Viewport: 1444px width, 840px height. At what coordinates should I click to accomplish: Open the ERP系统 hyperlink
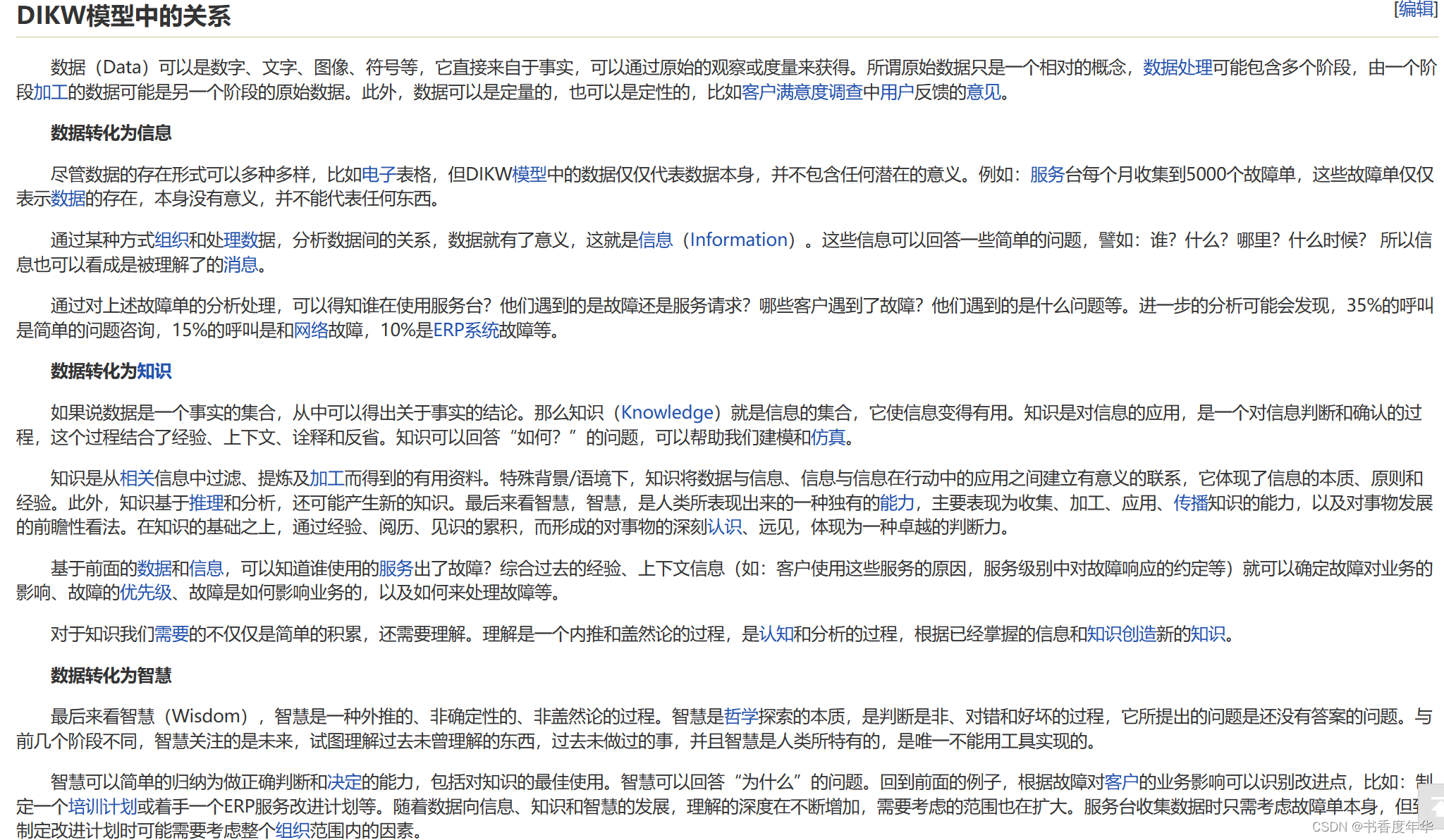466,330
